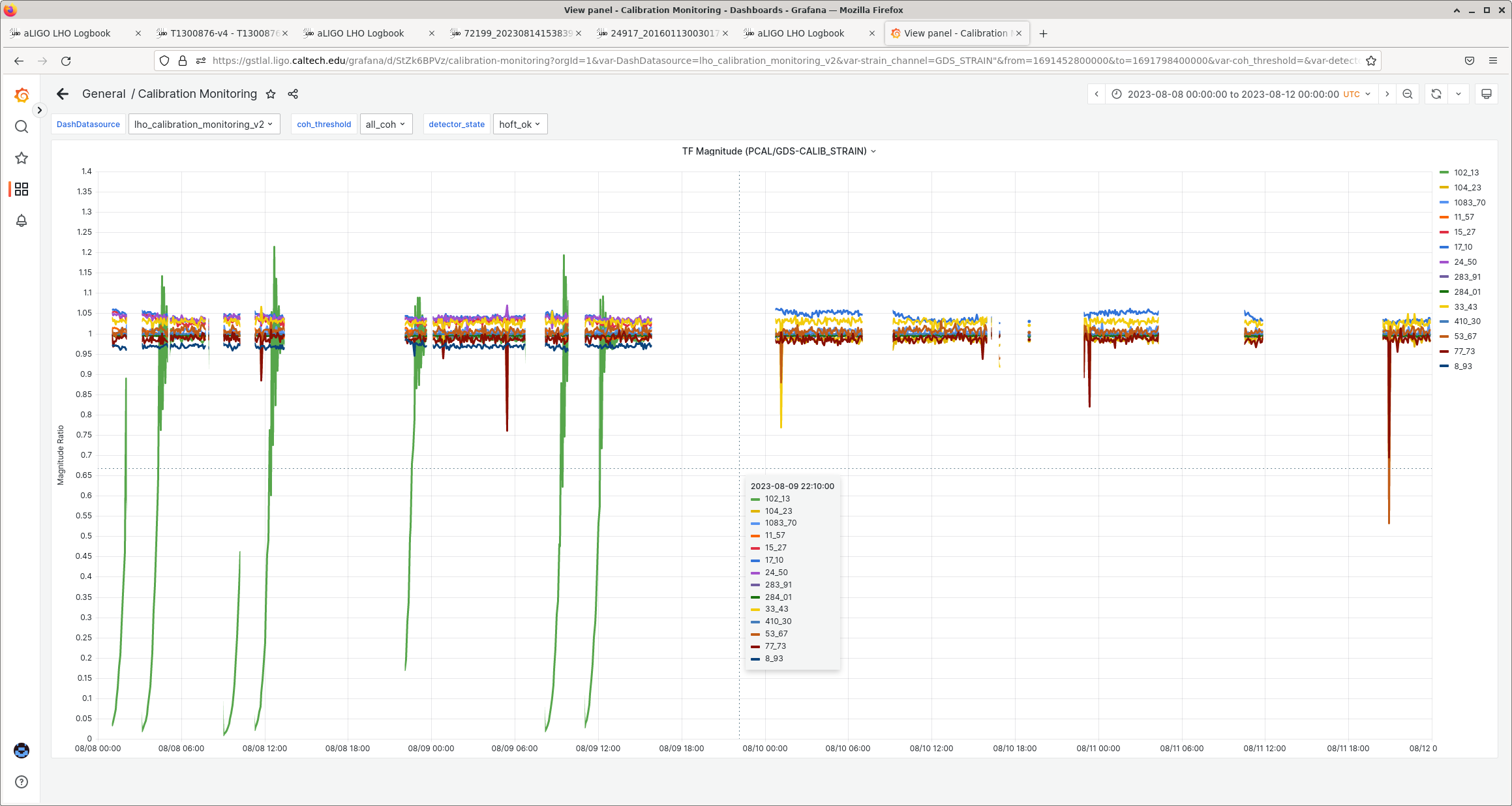Open Starred dashboards icon in sidebar
The height and width of the screenshot is (806, 1512).
[22, 158]
